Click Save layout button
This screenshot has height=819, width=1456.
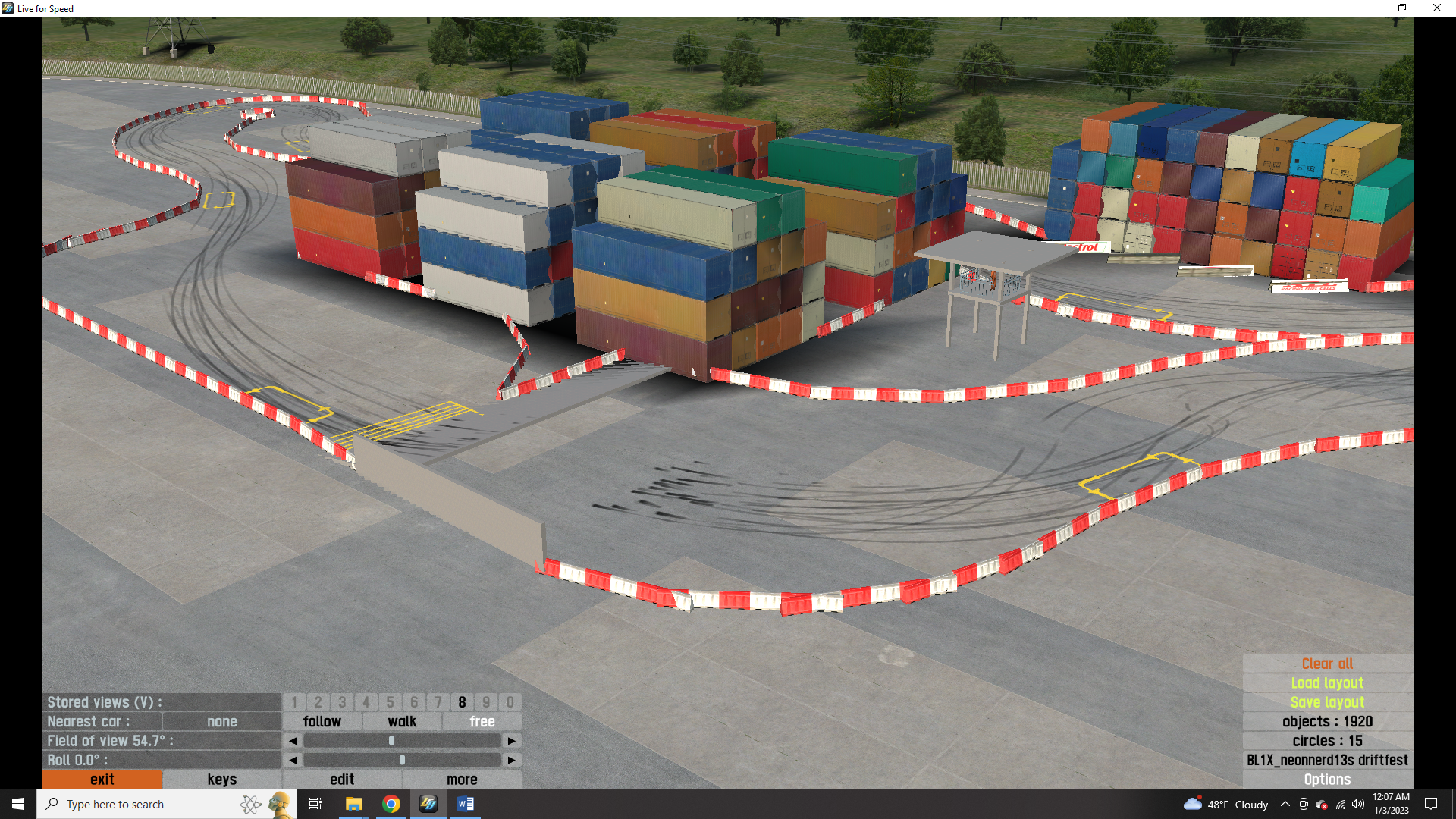pyautogui.click(x=1327, y=702)
